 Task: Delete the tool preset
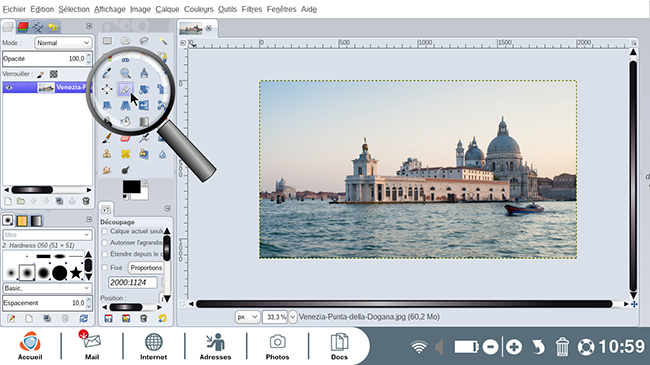tap(143, 319)
